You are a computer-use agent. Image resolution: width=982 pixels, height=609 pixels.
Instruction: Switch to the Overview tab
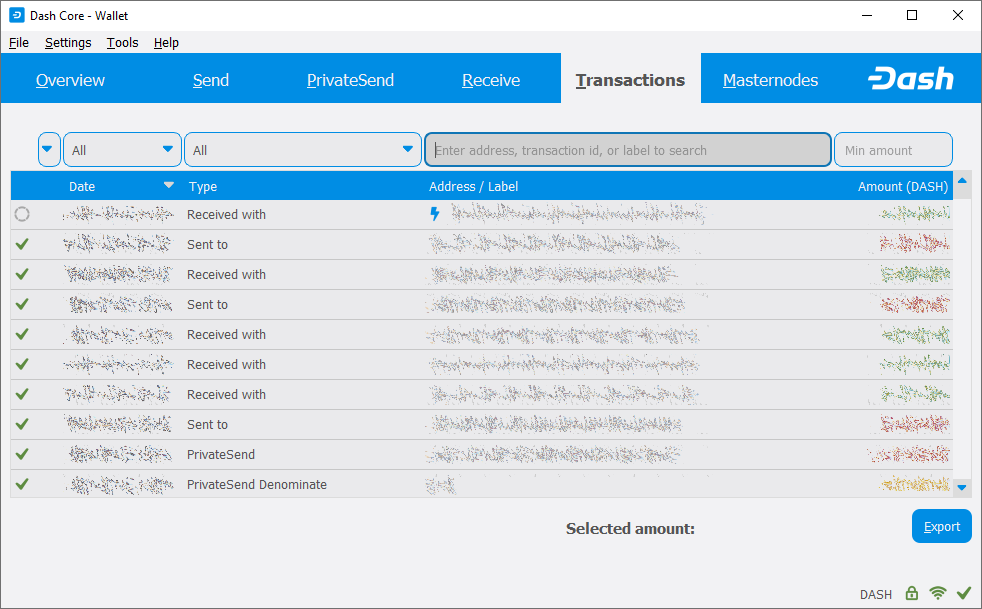(x=70, y=80)
